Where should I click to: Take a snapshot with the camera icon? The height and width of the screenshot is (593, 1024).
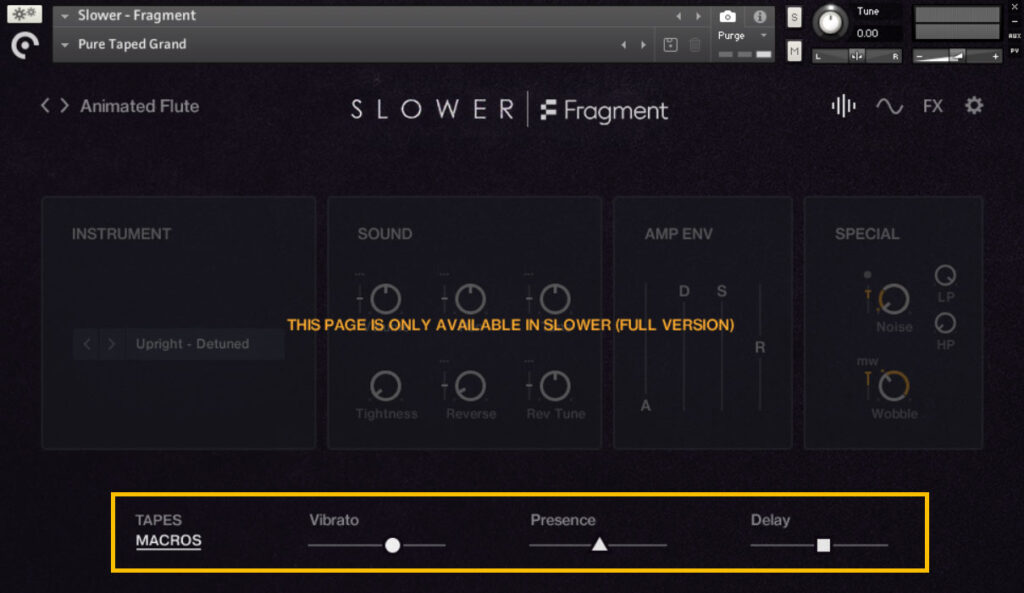pos(727,16)
